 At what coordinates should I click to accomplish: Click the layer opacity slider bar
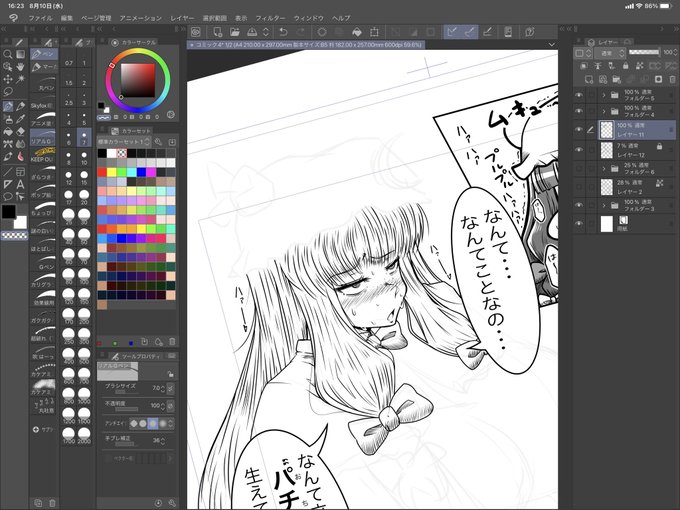coord(644,52)
